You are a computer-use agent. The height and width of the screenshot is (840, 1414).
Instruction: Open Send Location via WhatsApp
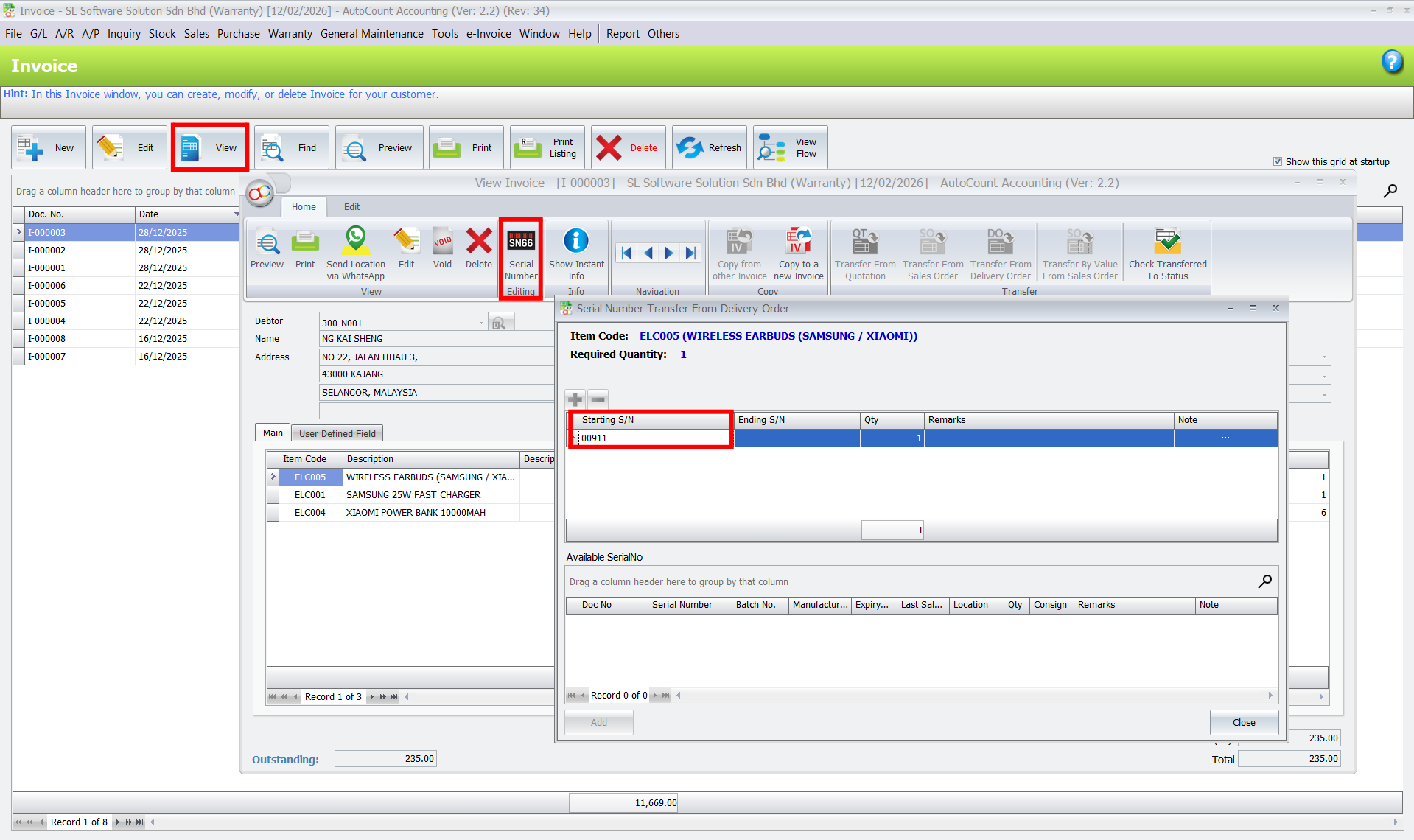[355, 254]
